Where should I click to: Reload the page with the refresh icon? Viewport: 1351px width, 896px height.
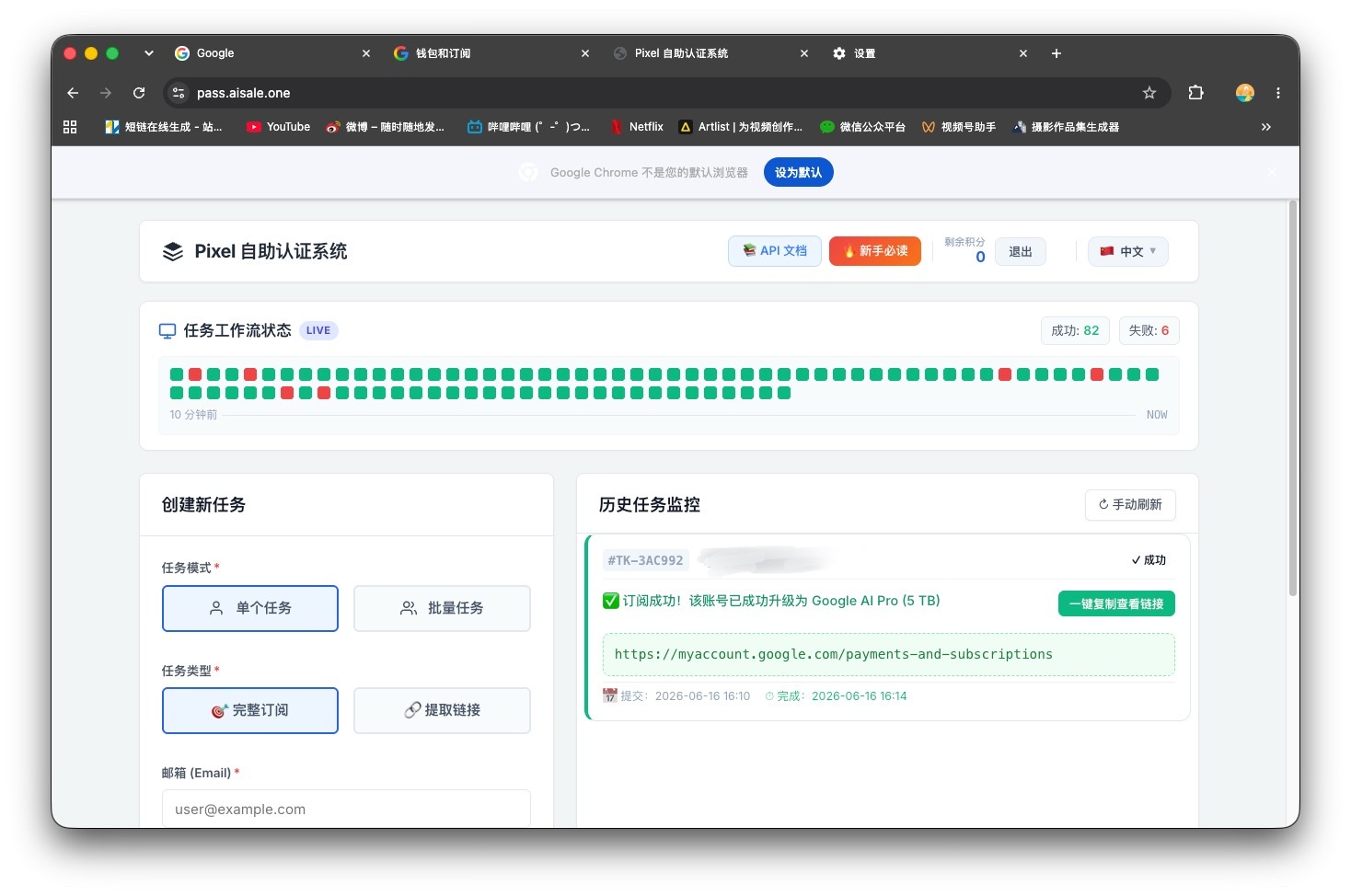(139, 93)
